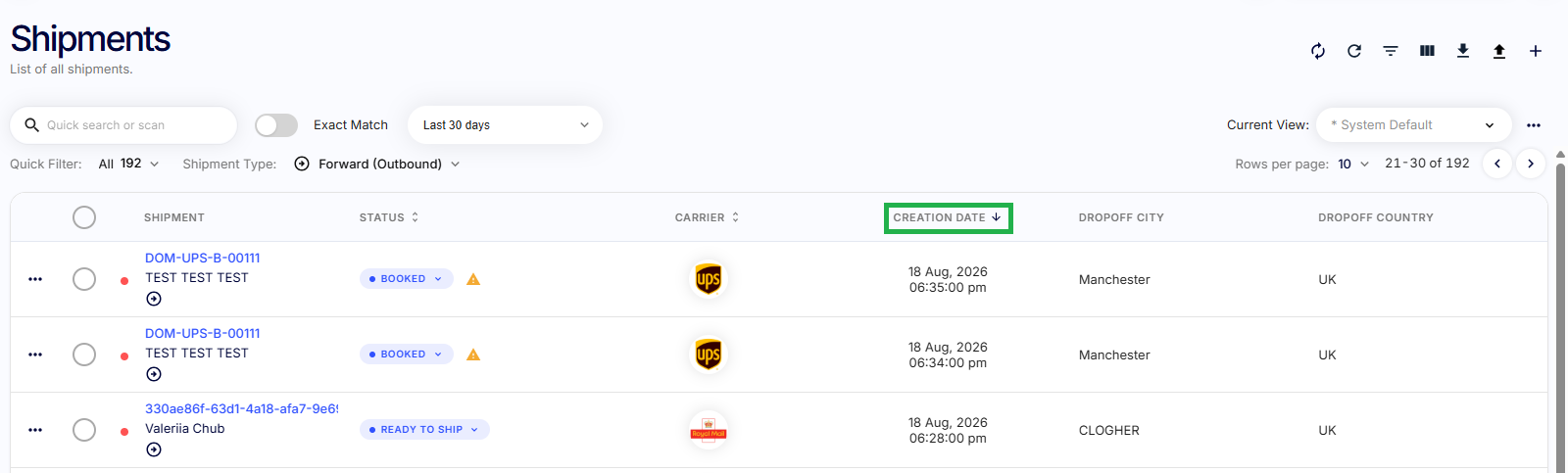Expand the System Default view dropdown
1568x473 pixels.
[1413, 125]
